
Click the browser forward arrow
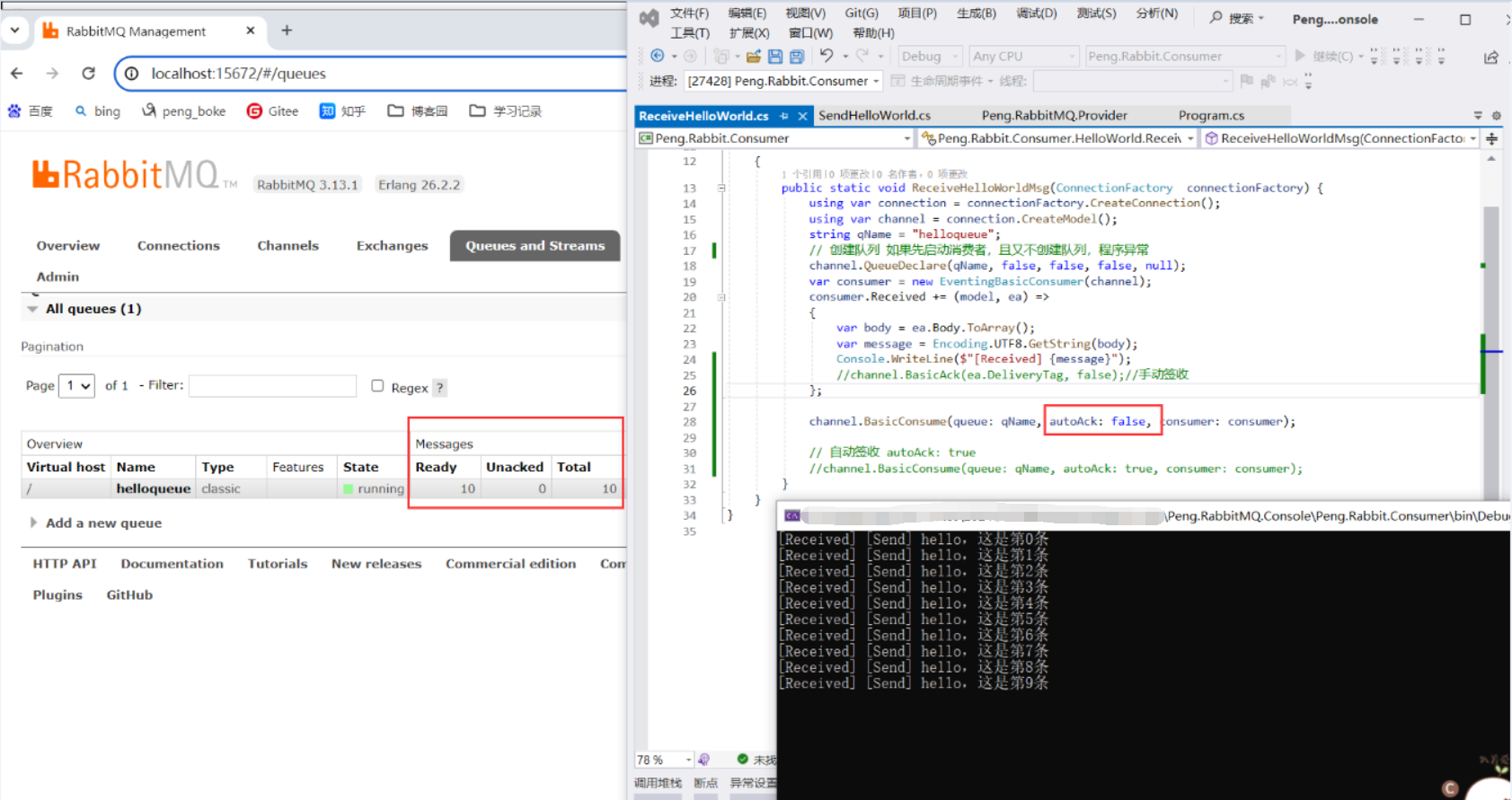(52, 74)
